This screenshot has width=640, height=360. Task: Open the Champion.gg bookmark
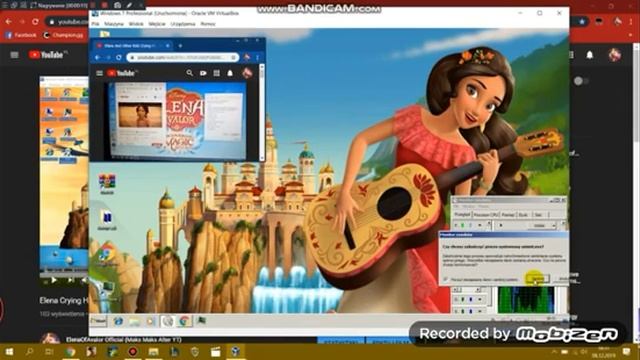(63, 35)
